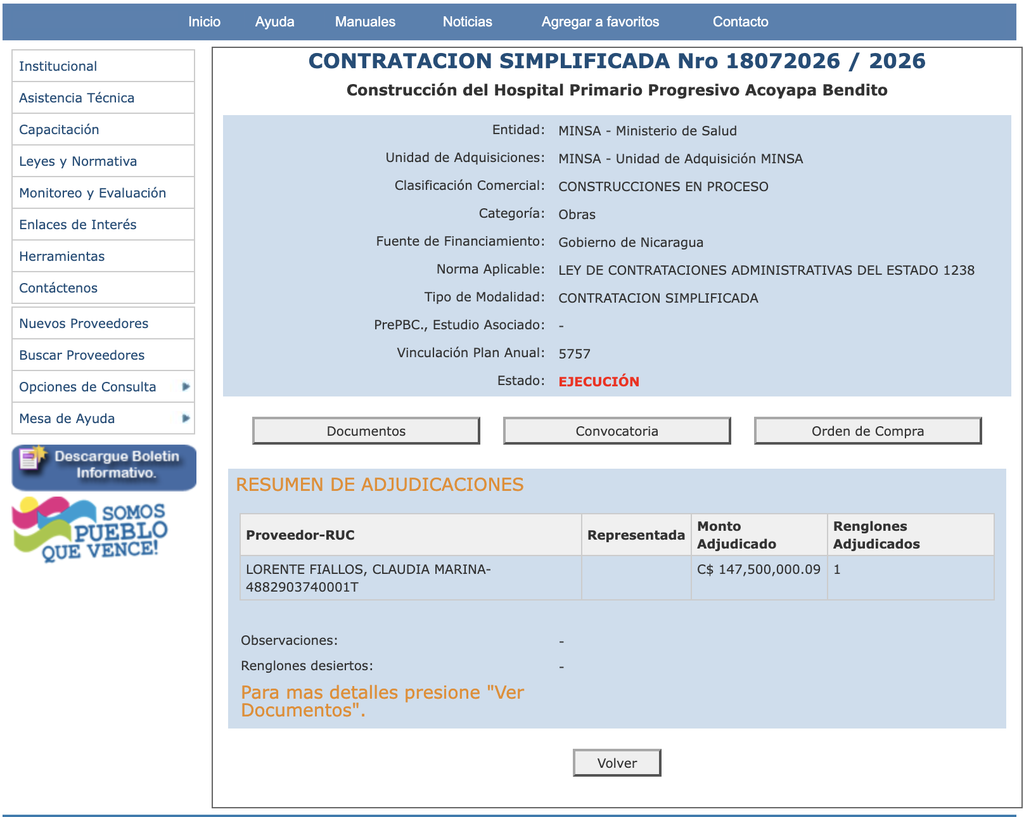Select Agregar a favoritos
The image size is (1024, 817).
click(x=600, y=22)
